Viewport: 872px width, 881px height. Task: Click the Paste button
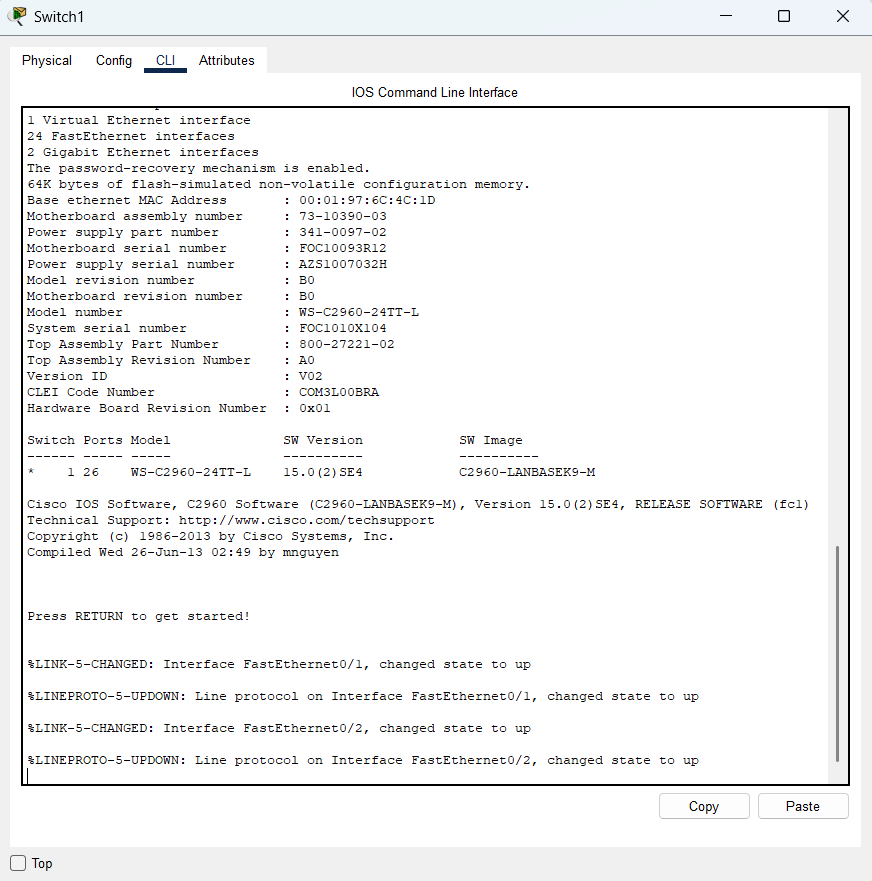tap(802, 806)
